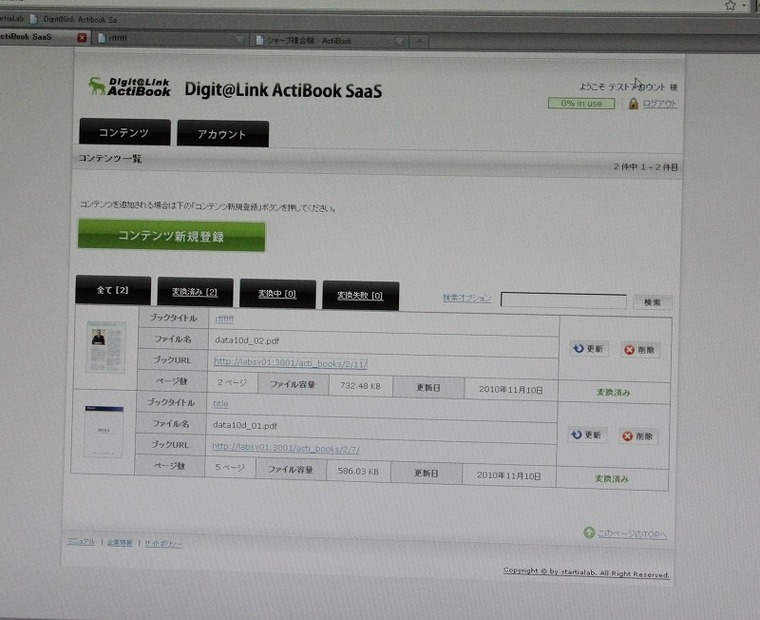Open the thumbnail of data10d_02.pdf
The image size is (760, 620).
tap(106, 347)
